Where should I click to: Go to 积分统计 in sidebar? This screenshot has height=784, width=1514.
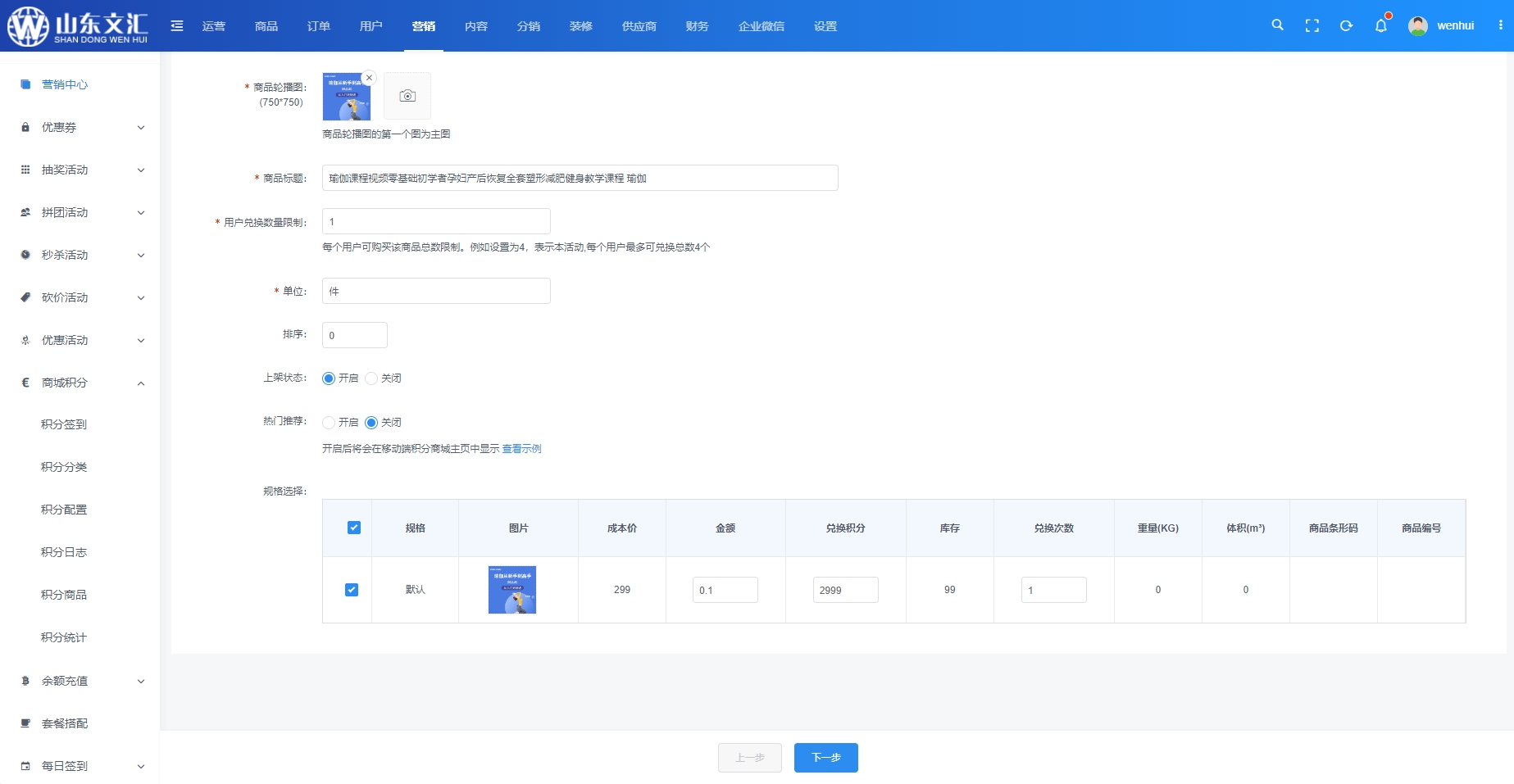64,637
